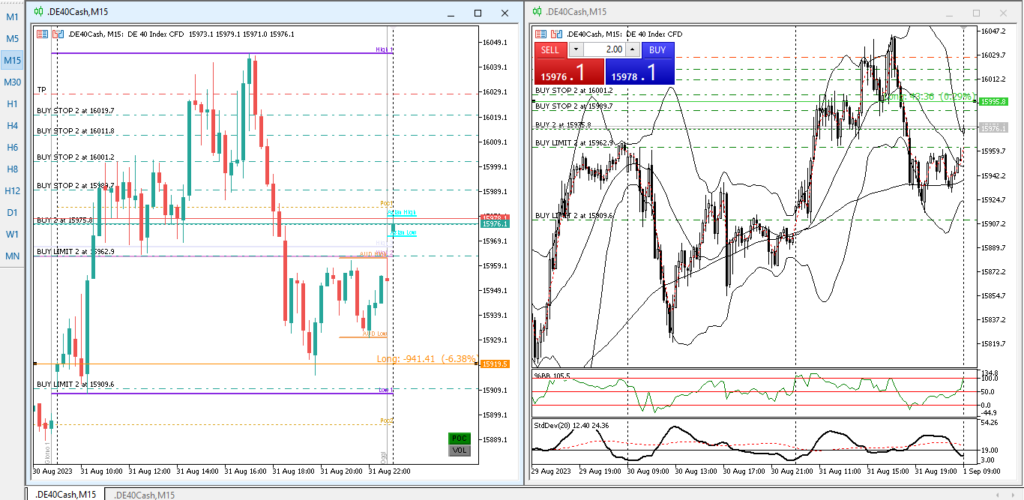The image size is (1024, 500).
Task: Switch to the M30 timeframe
Action: pyautogui.click(x=12, y=82)
